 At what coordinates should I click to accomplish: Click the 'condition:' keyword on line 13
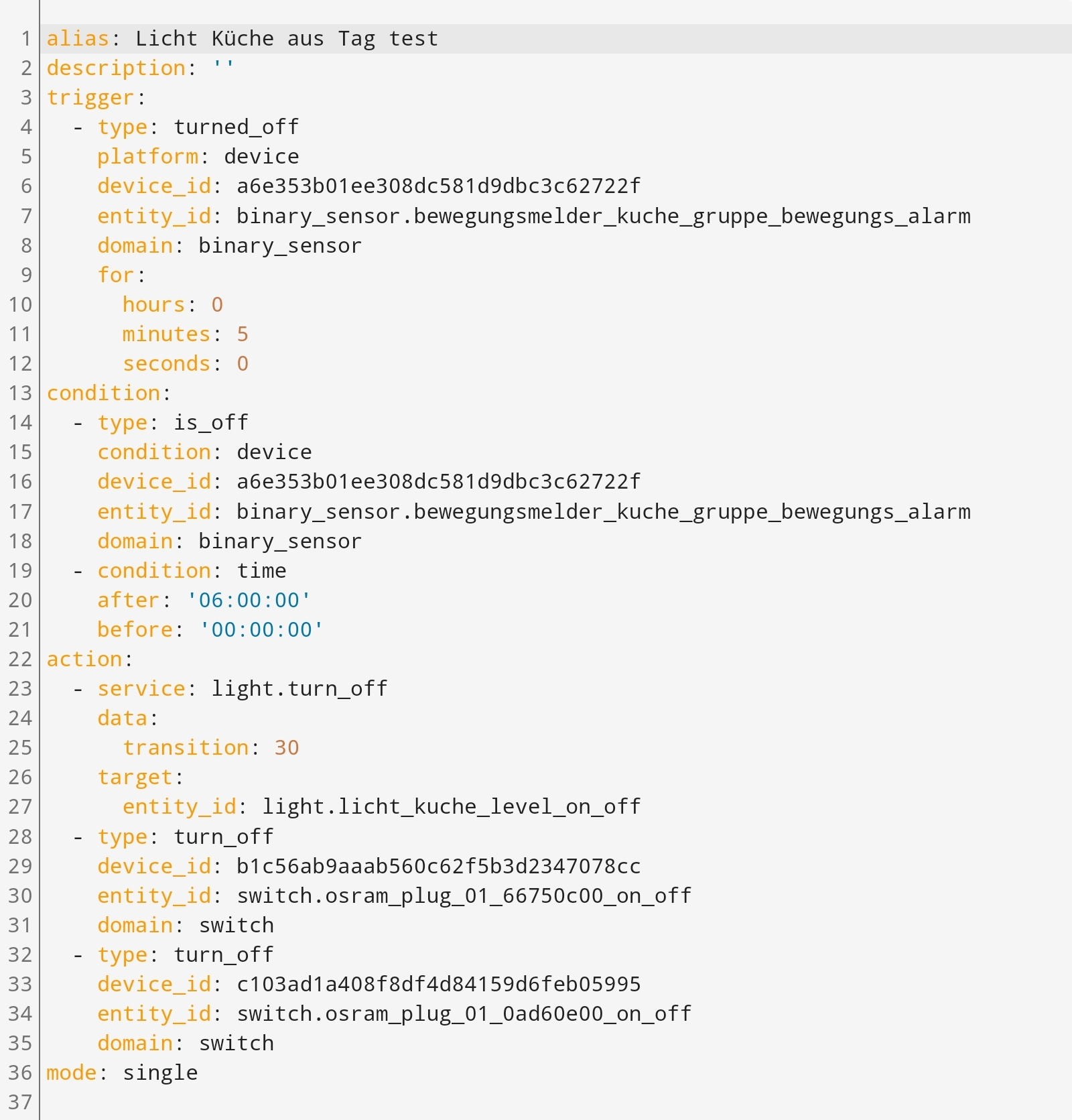click(104, 392)
